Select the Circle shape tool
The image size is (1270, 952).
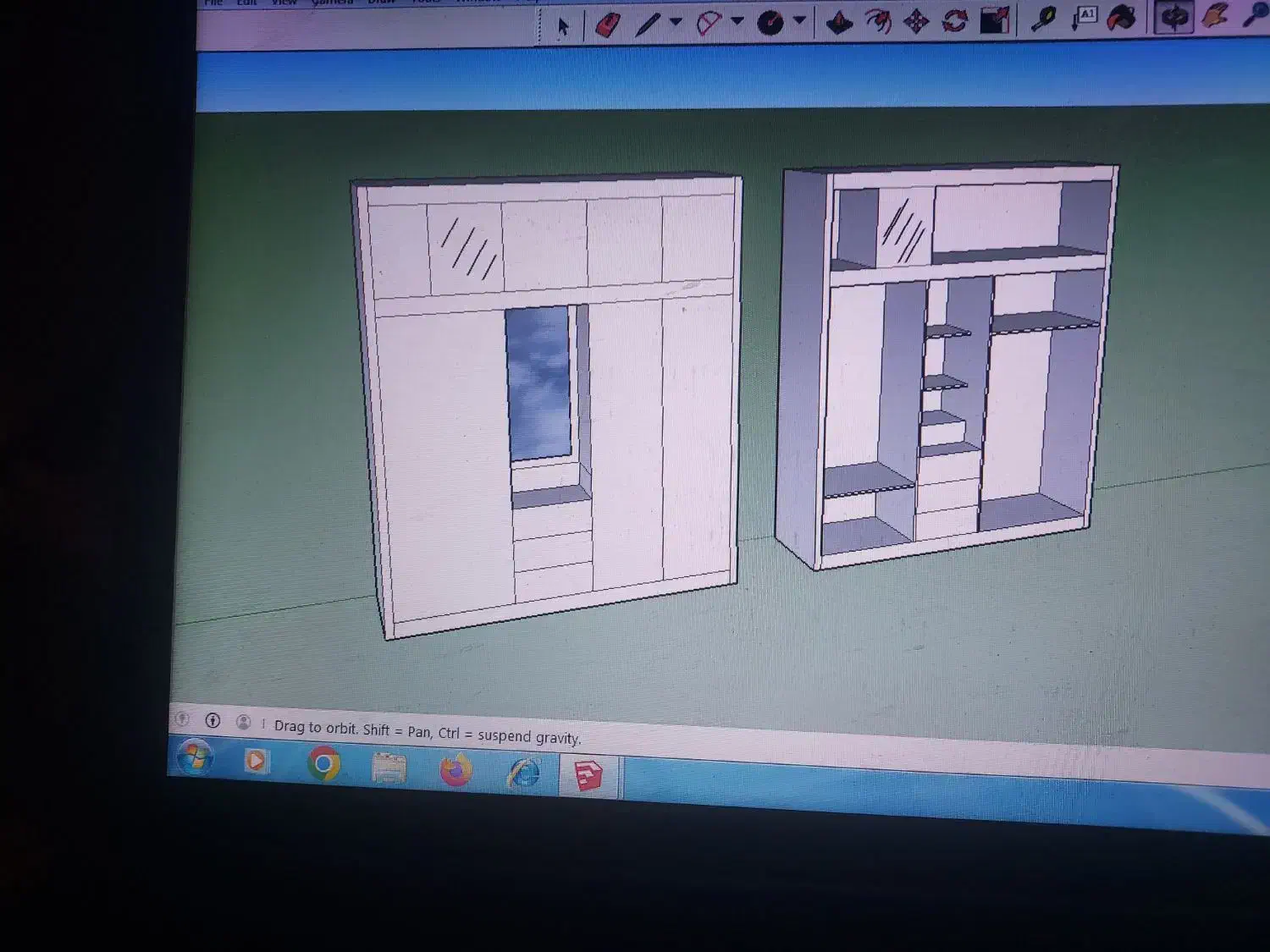click(770, 23)
